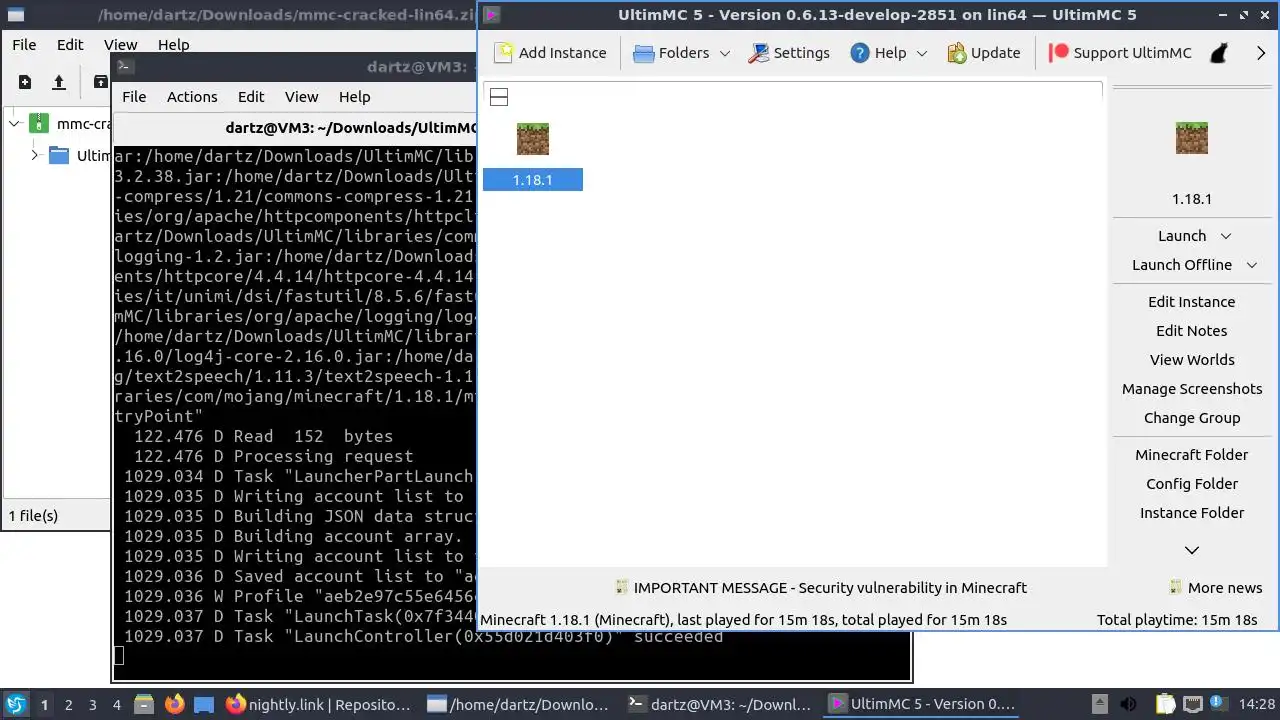Click the black cat icon in toolbar
1280x720 pixels.
[x=1219, y=53]
